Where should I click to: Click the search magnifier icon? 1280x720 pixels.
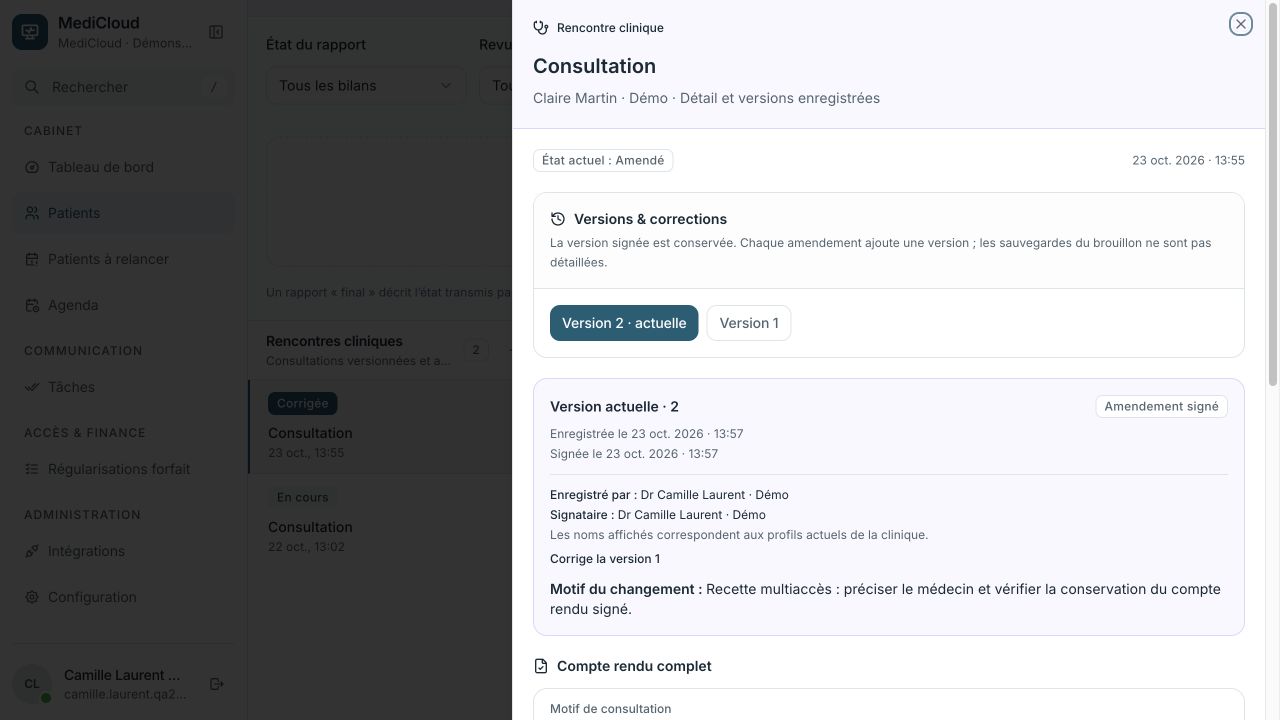32,87
